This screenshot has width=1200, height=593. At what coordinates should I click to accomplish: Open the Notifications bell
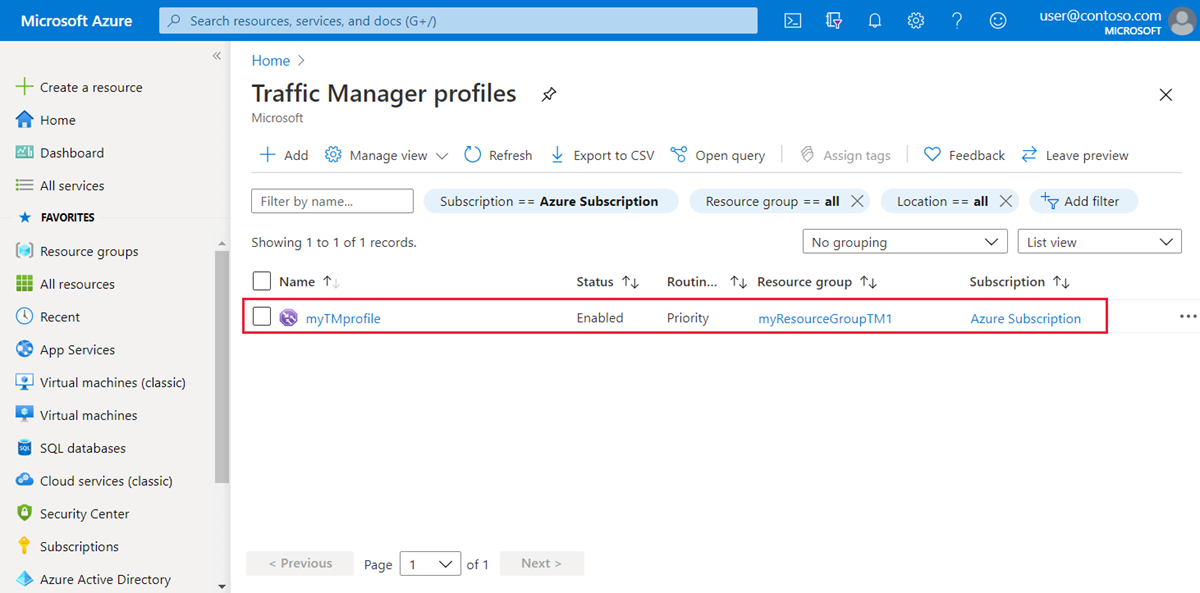874,20
